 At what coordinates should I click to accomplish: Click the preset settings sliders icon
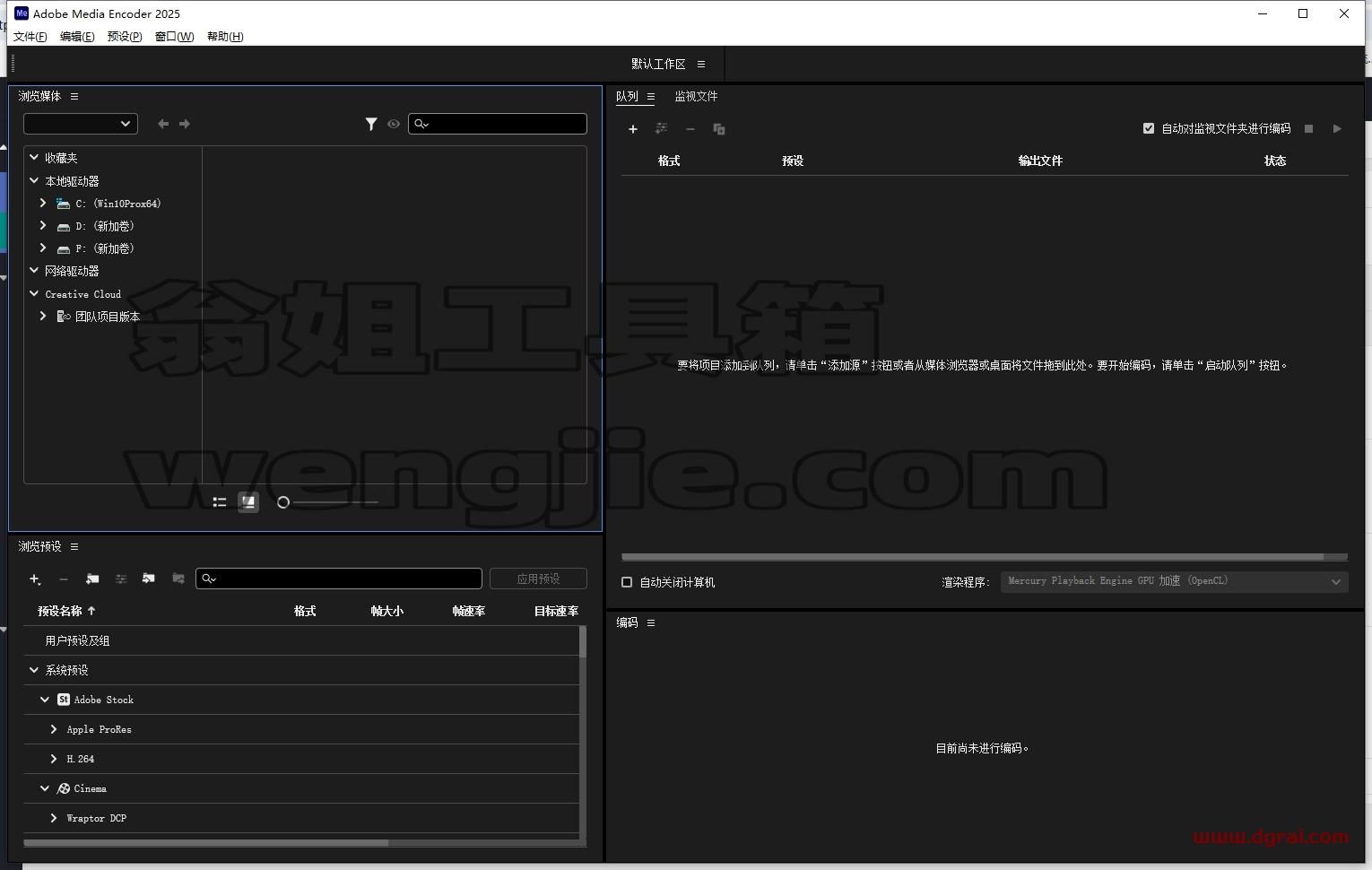(x=121, y=579)
